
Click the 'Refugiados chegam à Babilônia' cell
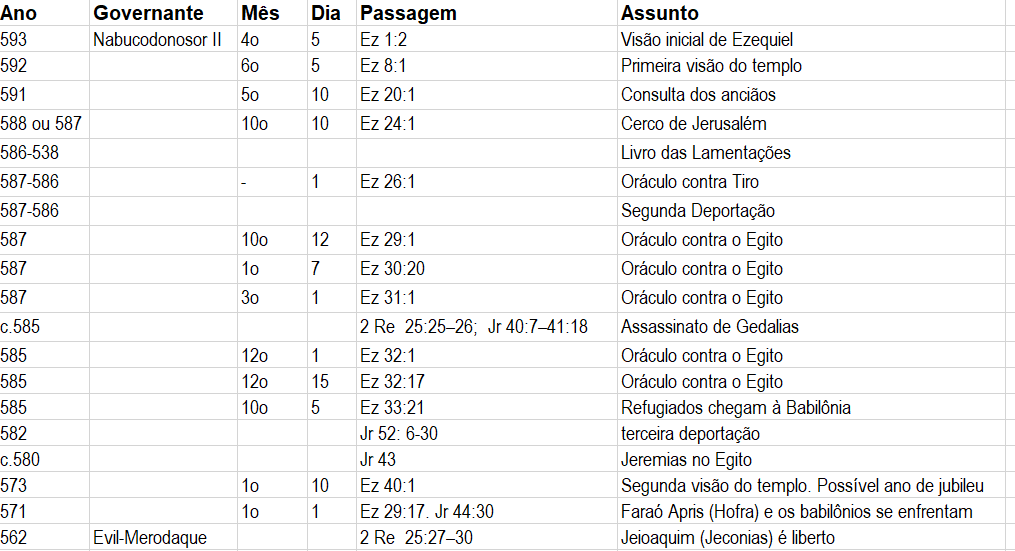(735, 408)
